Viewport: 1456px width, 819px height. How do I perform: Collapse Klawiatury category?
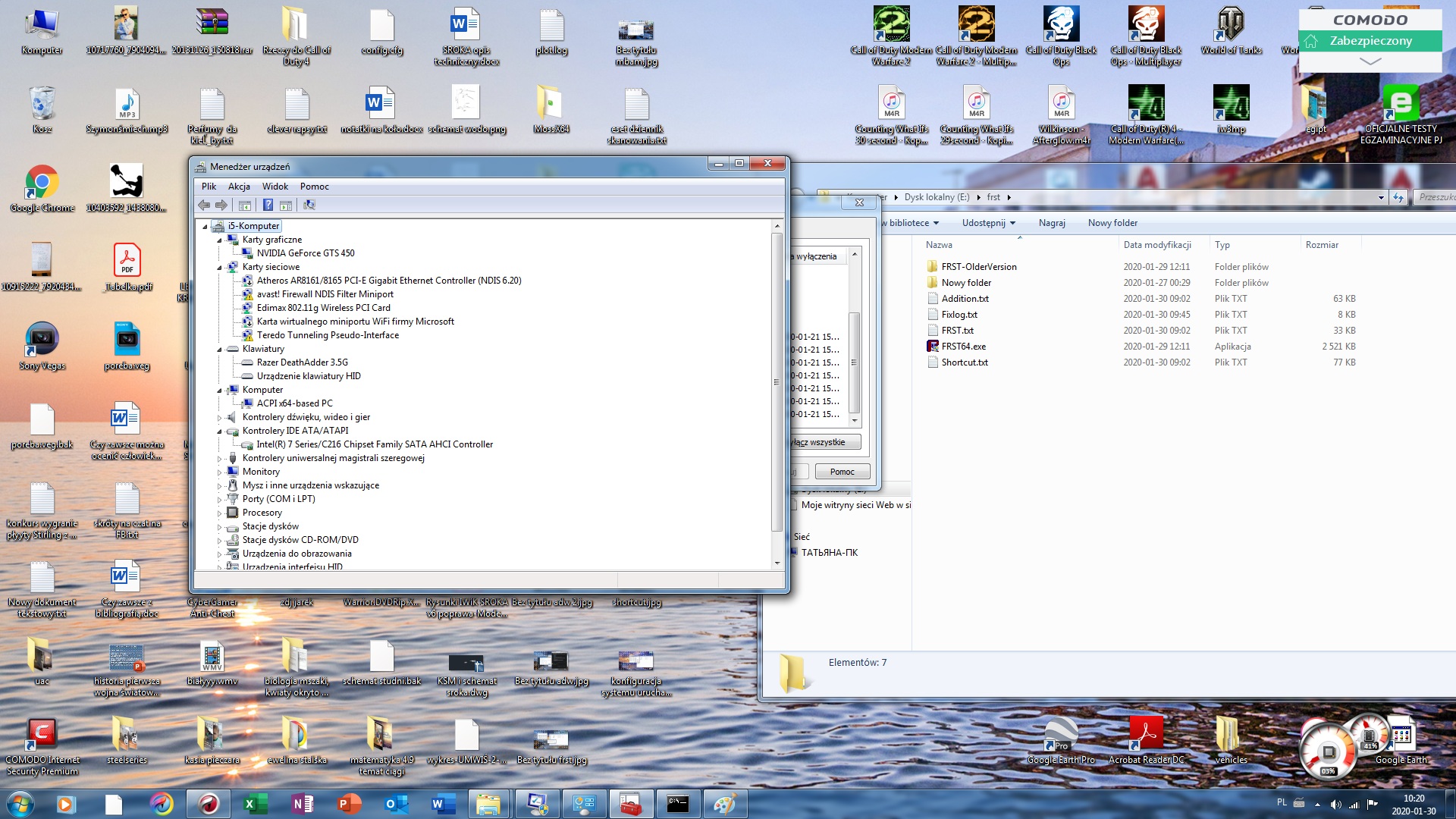click(x=220, y=350)
